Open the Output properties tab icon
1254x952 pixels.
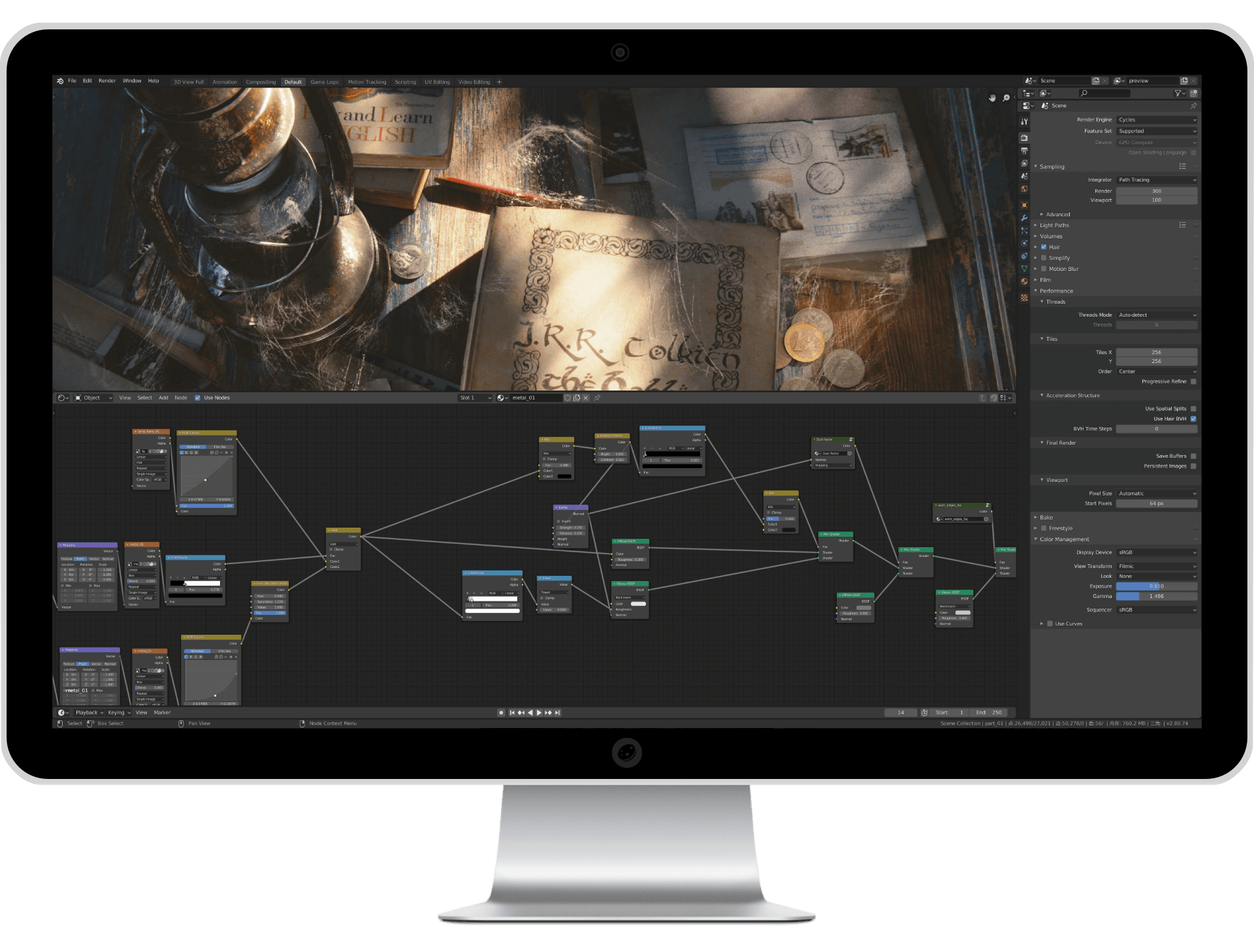tap(1024, 151)
